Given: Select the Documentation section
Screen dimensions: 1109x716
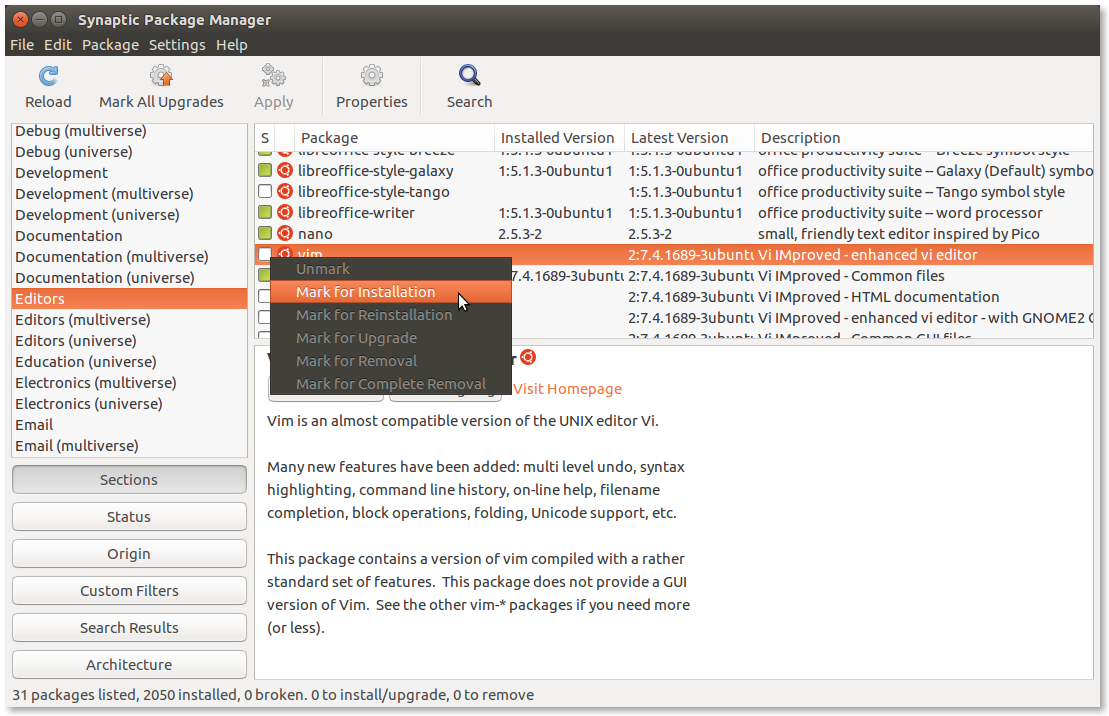Looking at the screenshot, I should coord(129,236).
